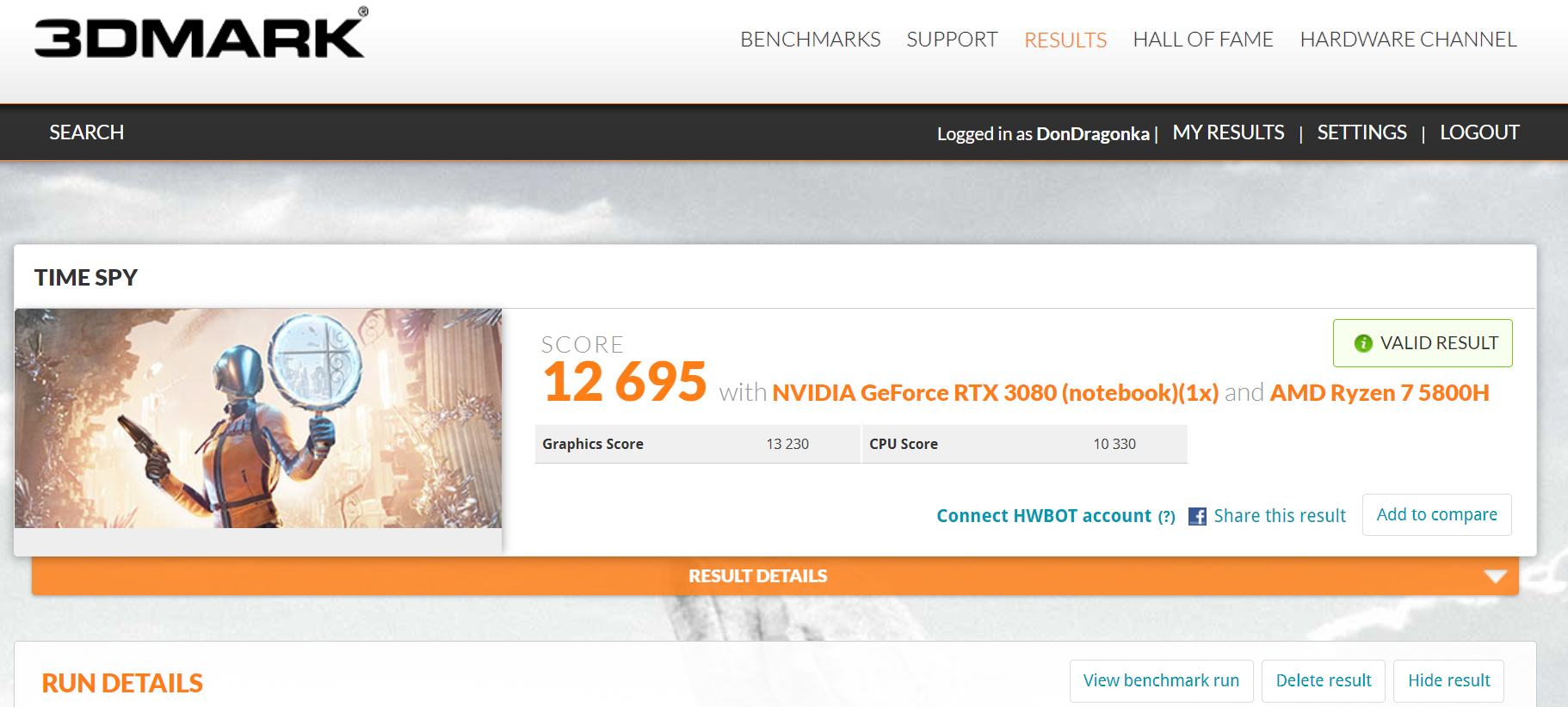Click the Graphics Score label
1568x707 pixels.
click(x=593, y=444)
